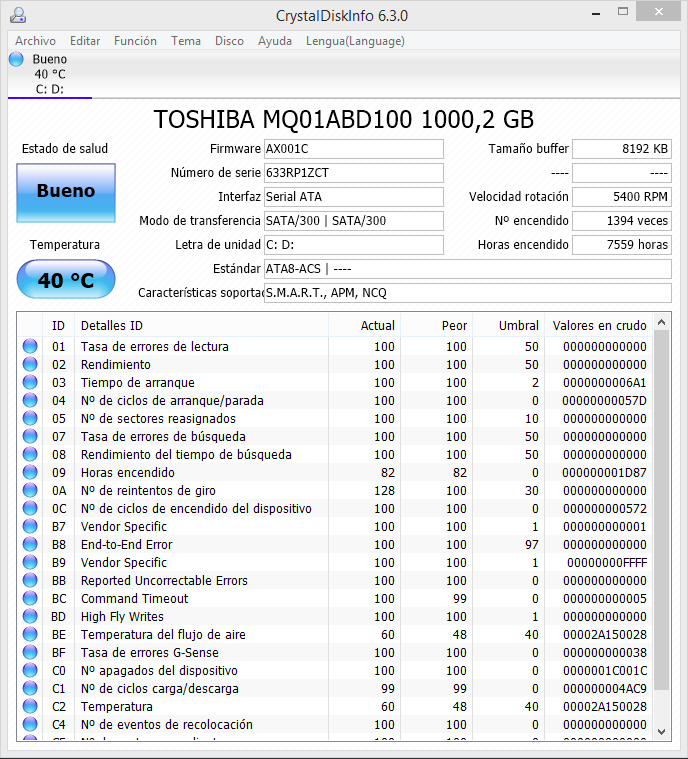The height and width of the screenshot is (759, 688).
Task: Click status orb for carga/descarga row C1
Action: click(x=30, y=688)
